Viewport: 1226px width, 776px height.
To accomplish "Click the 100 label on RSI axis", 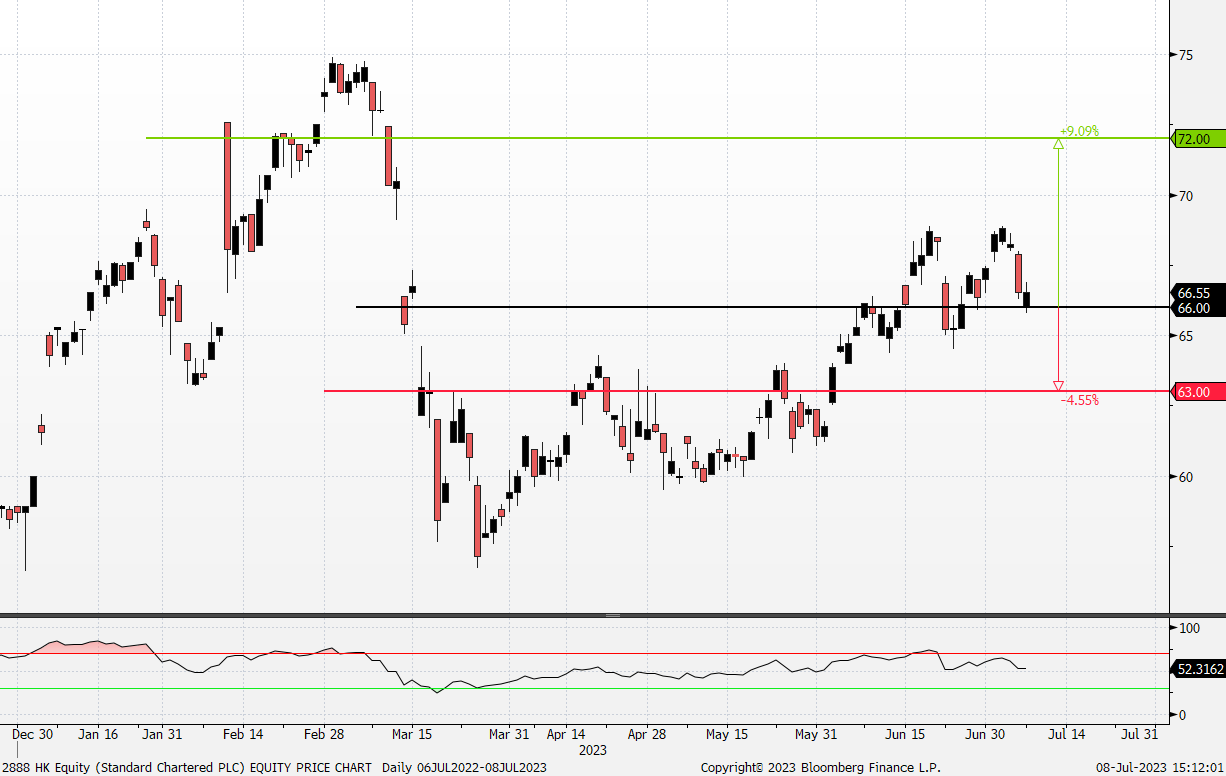I will [x=1189, y=628].
